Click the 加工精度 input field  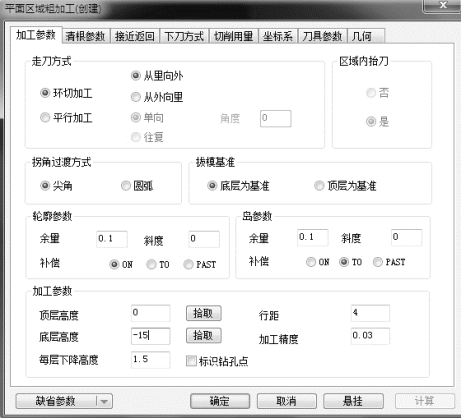(x=370, y=336)
